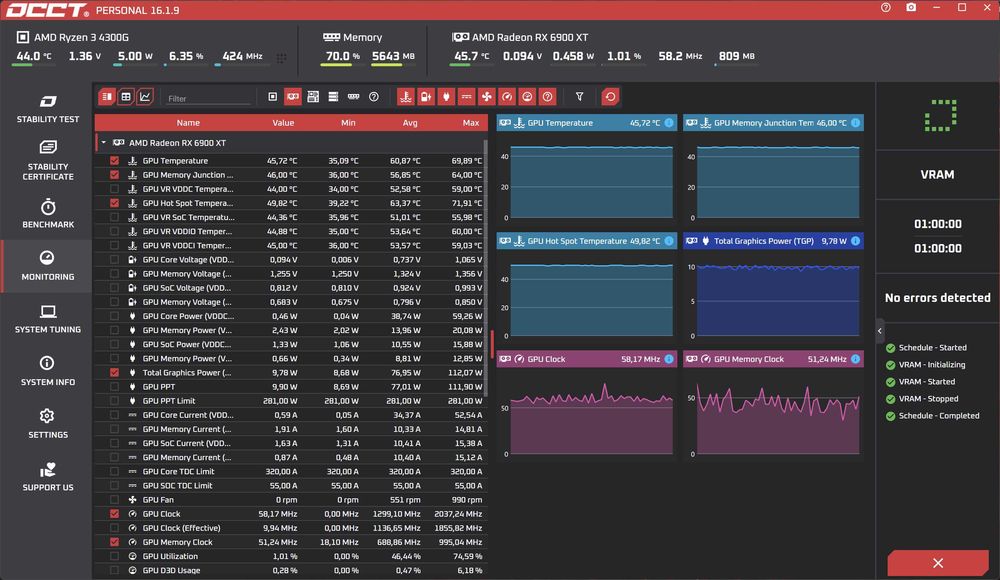Uncheck the Total Graphics Power checkbox

pos(114,373)
